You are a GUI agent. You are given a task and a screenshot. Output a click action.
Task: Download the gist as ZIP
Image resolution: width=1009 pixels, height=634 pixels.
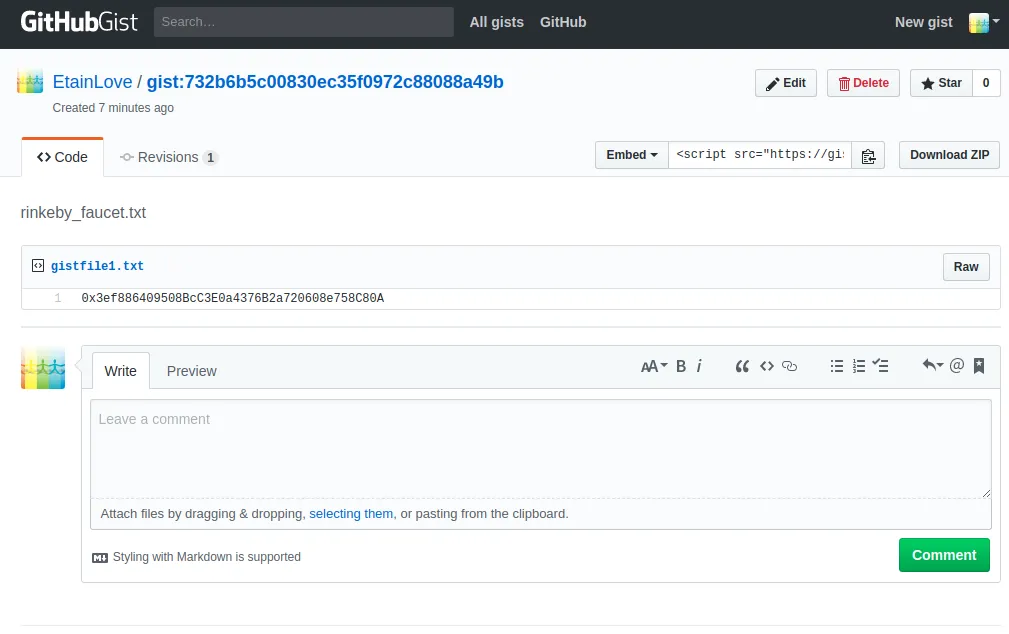tap(949, 155)
